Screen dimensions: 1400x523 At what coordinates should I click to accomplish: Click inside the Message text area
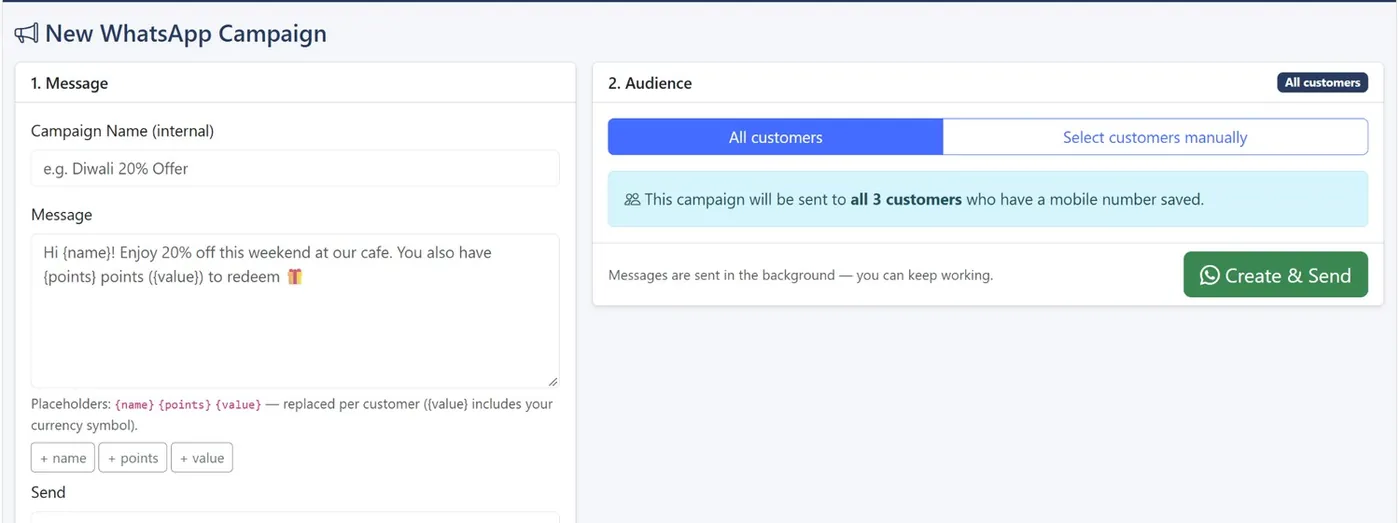[x=295, y=311]
